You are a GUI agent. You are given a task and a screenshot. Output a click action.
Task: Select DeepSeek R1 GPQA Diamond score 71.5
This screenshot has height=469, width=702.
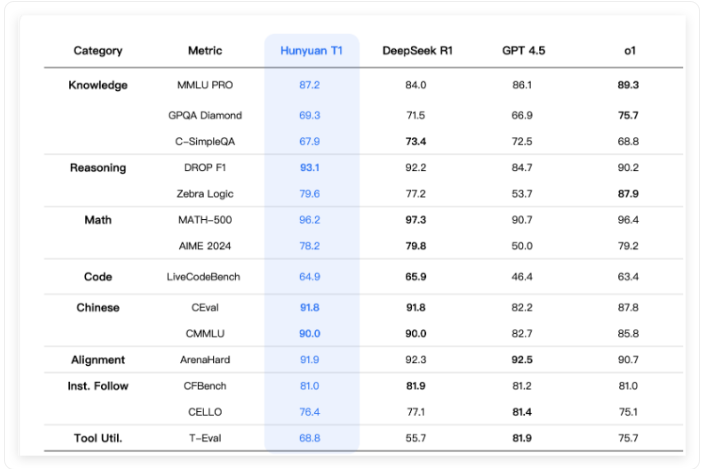pyautogui.click(x=415, y=115)
